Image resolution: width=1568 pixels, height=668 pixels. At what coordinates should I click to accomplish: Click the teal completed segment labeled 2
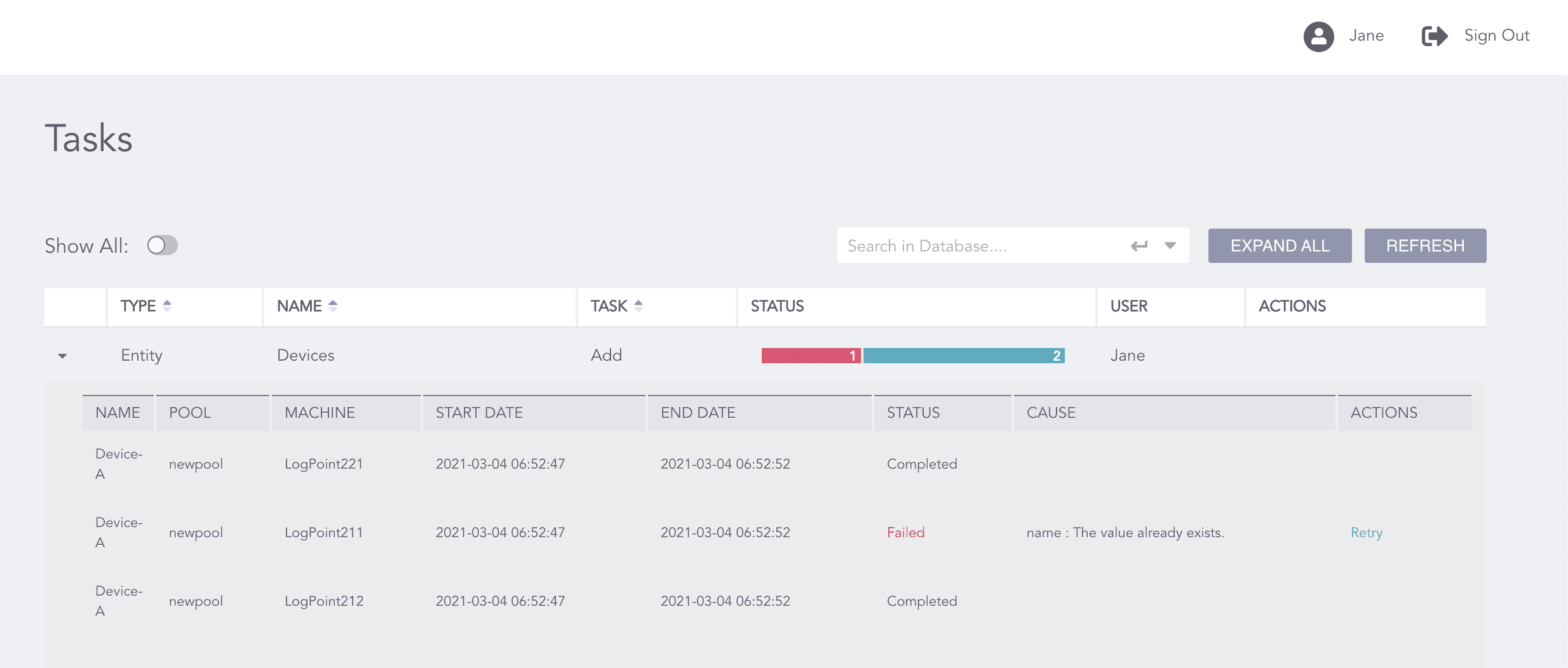963,356
